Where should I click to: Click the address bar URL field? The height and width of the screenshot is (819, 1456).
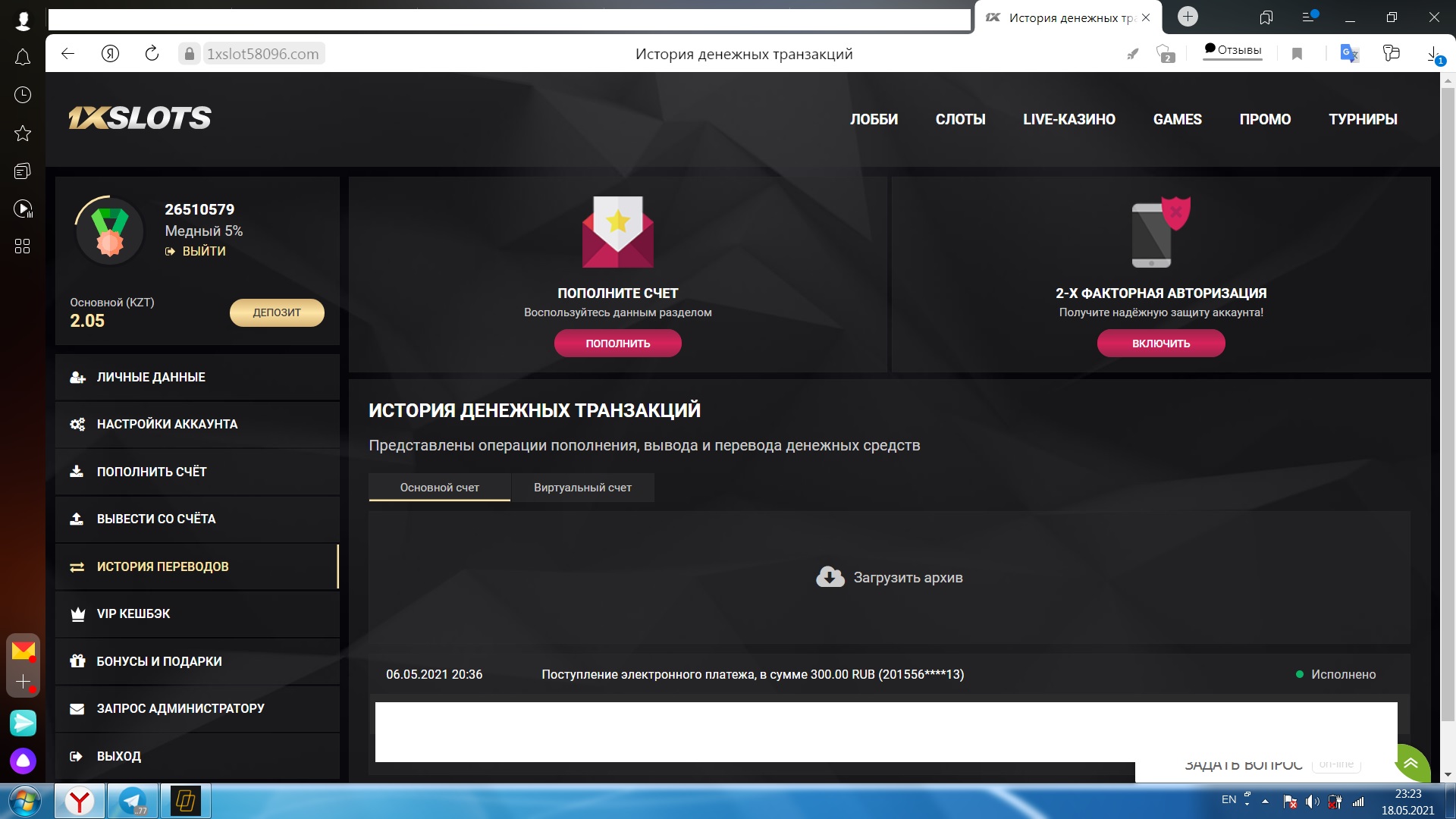point(262,54)
